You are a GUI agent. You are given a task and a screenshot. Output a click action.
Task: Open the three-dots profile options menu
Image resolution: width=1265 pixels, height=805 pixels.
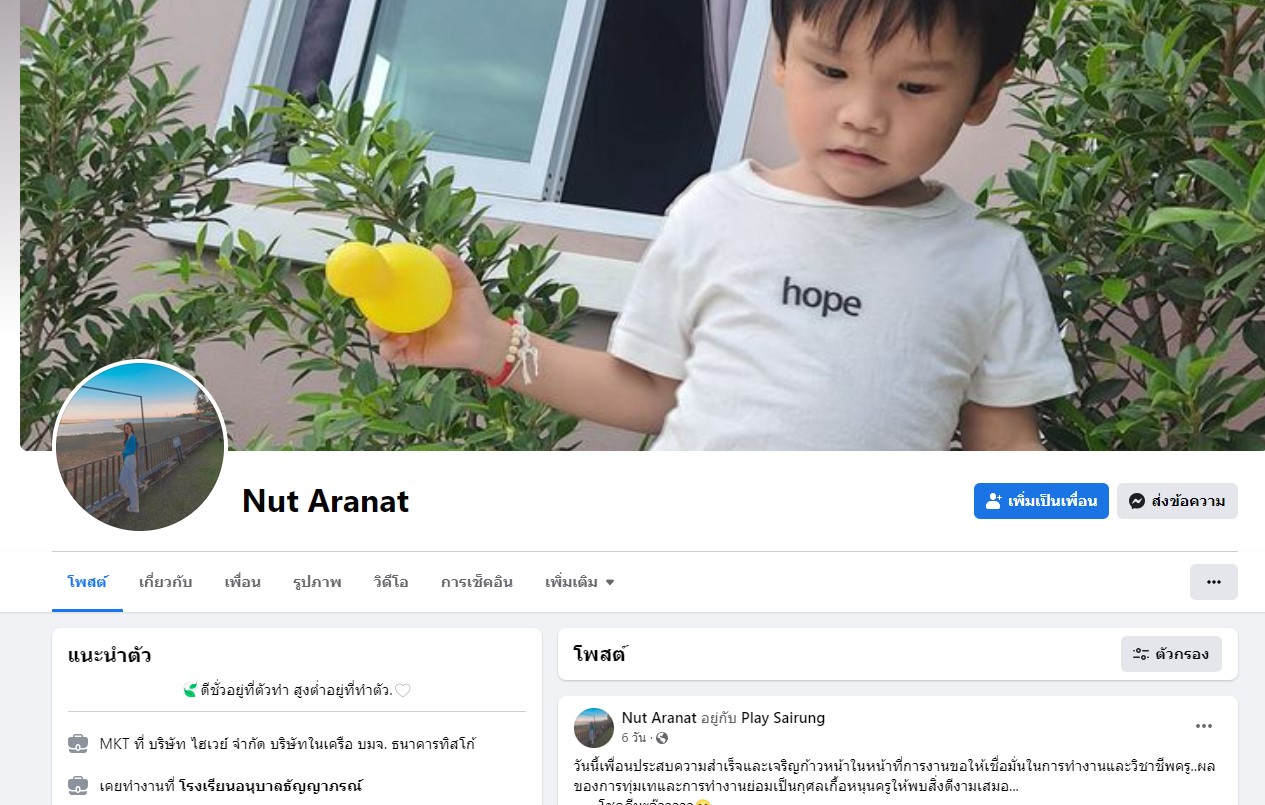point(1213,582)
